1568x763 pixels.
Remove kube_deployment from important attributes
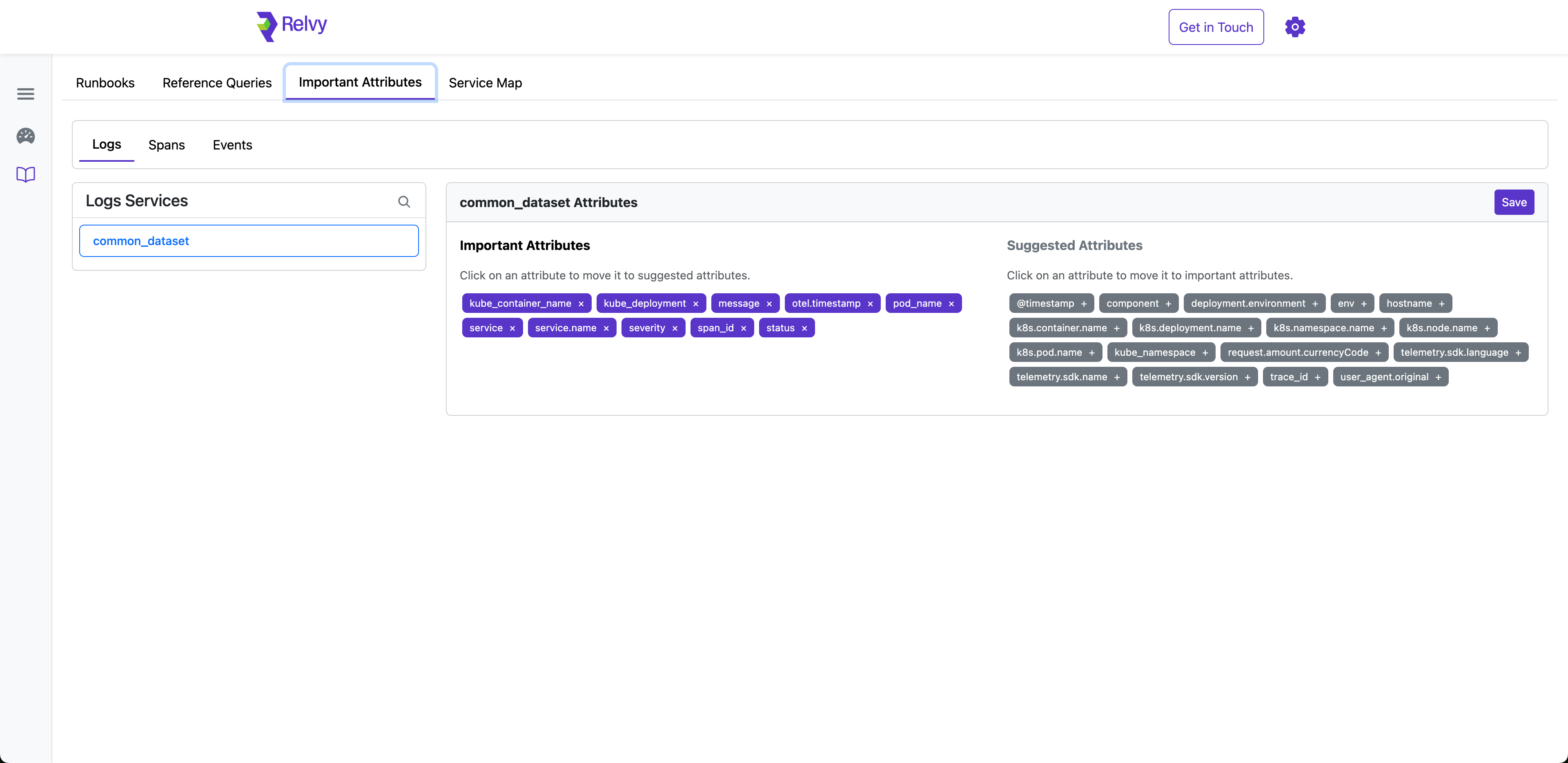coord(696,303)
